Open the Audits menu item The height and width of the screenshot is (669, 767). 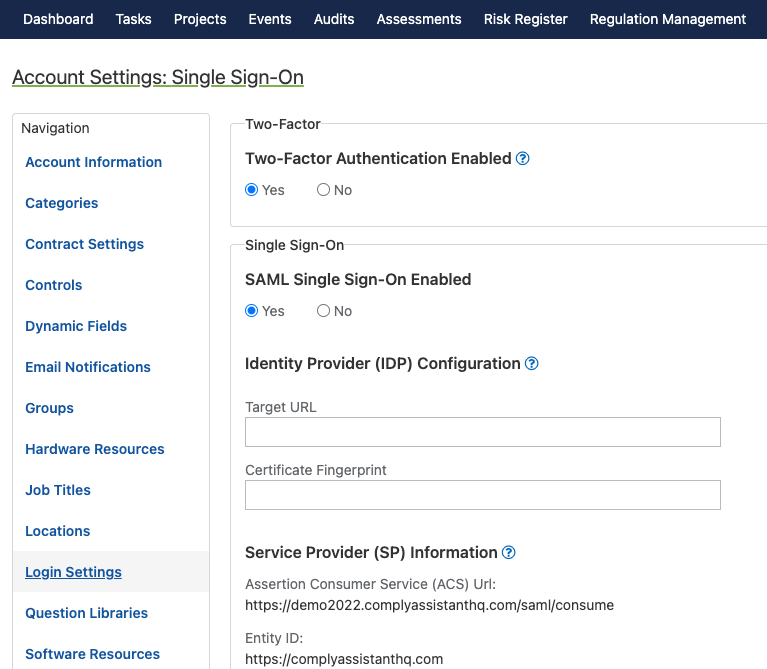(334, 19)
